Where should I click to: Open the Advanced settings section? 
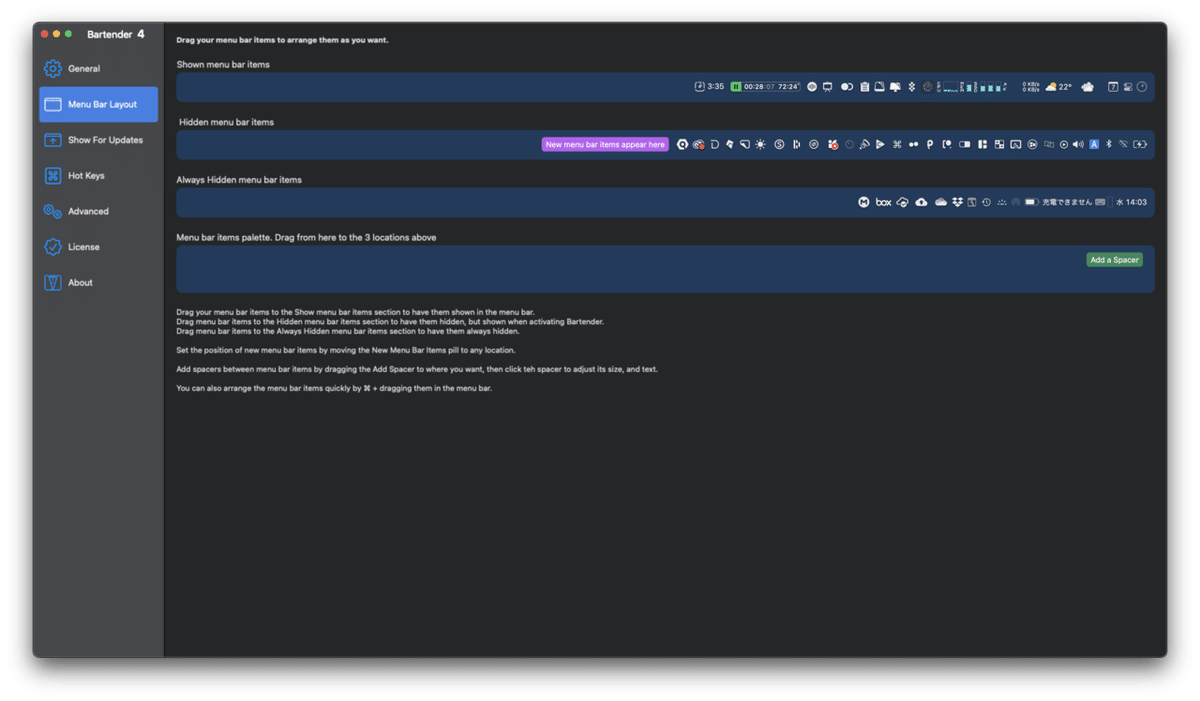click(76, 211)
